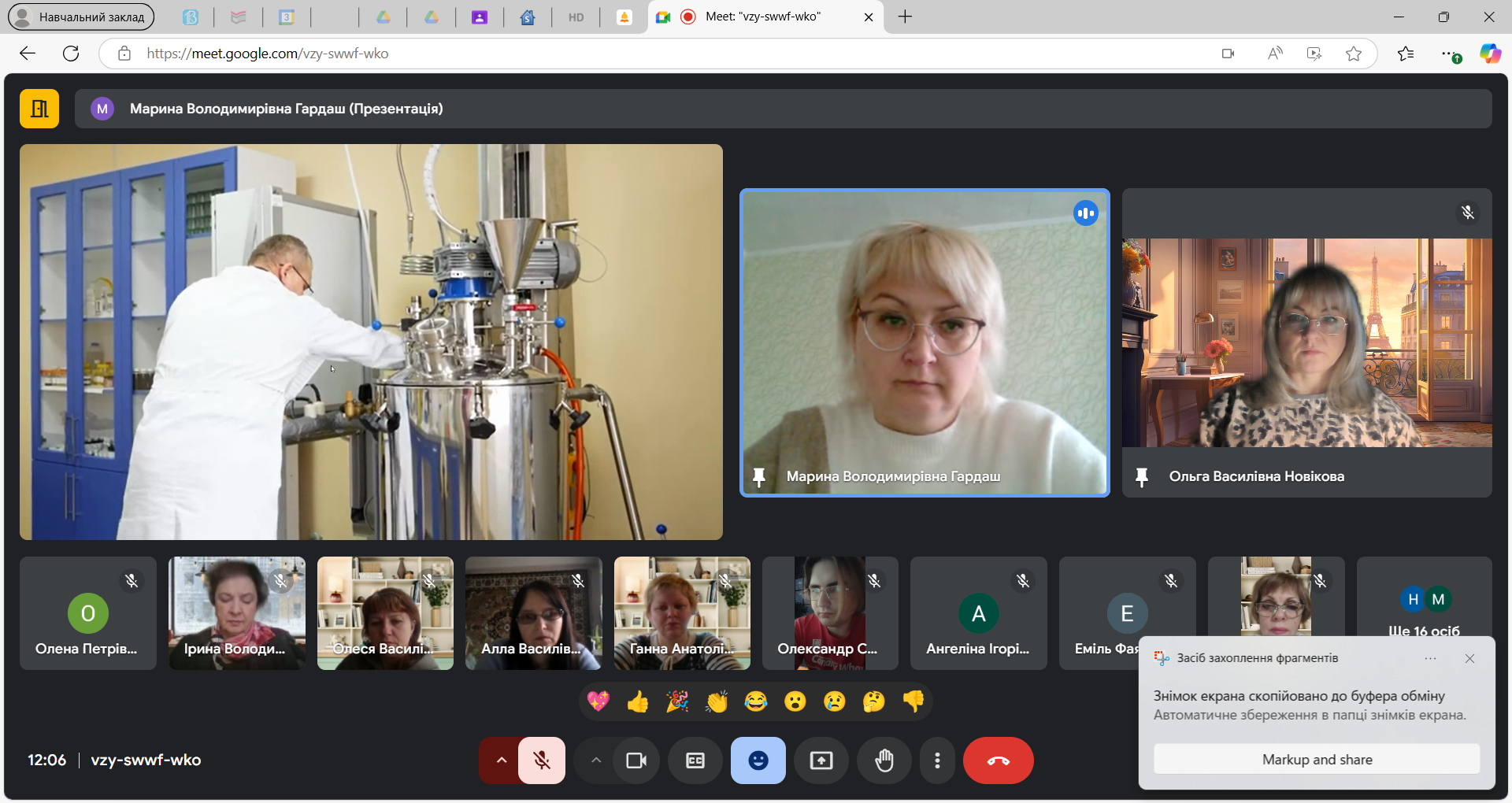Click the presentation video area
This screenshot has width=1512, height=803.
point(371,342)
